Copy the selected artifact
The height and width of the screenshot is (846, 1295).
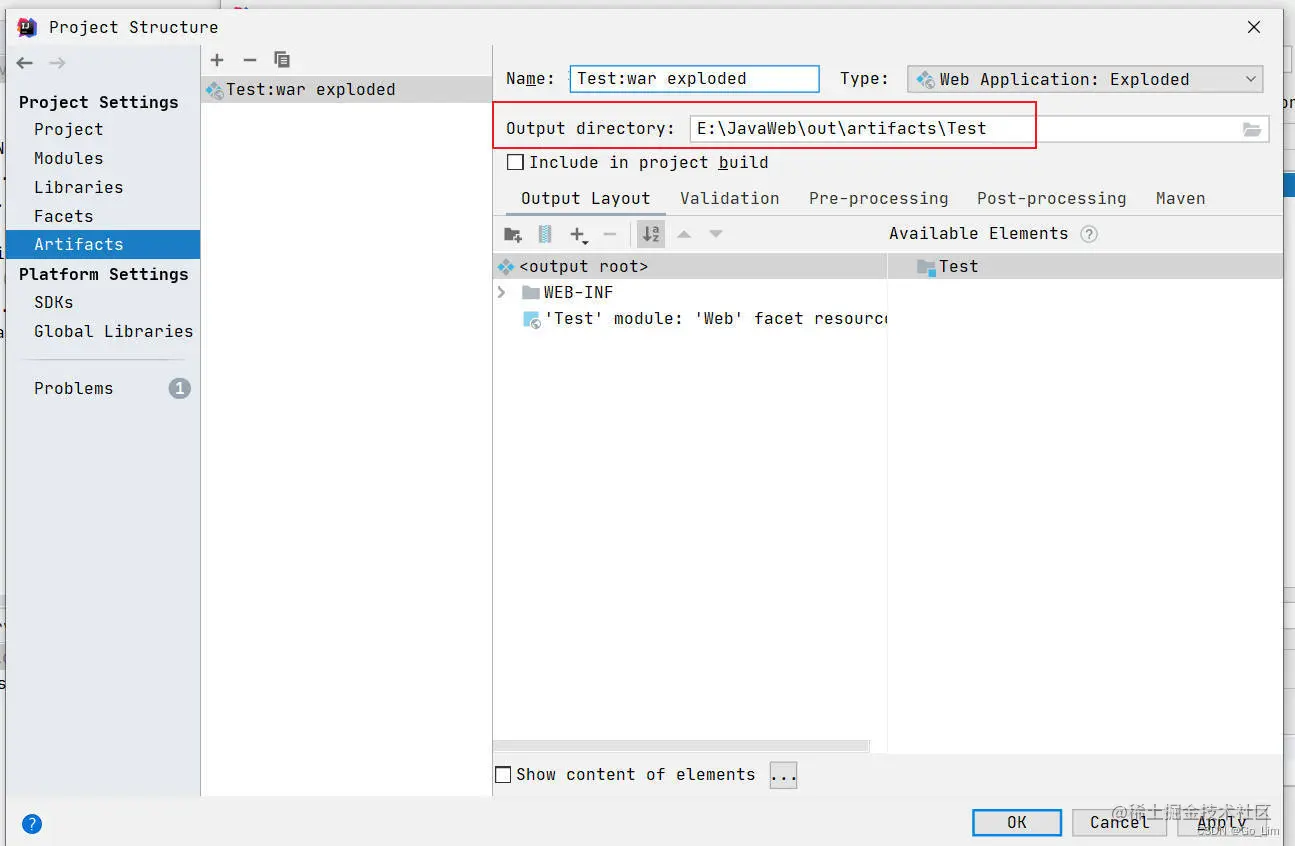(x=282, y=60)
